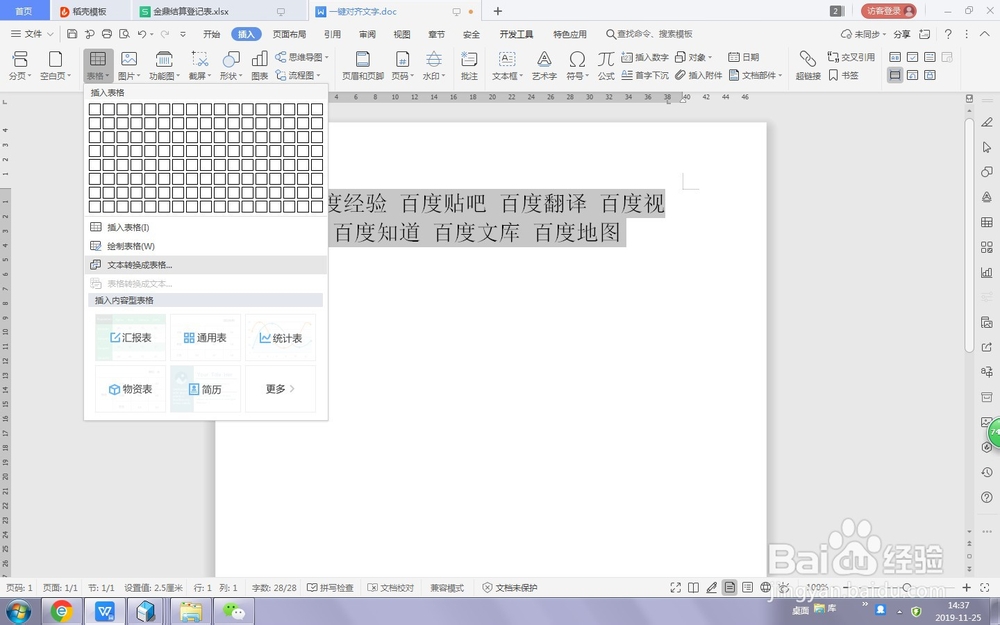Click 首字下沉 drop cap
The width and height of the screenshot is (1000, 625).
[x=645, y=75]
